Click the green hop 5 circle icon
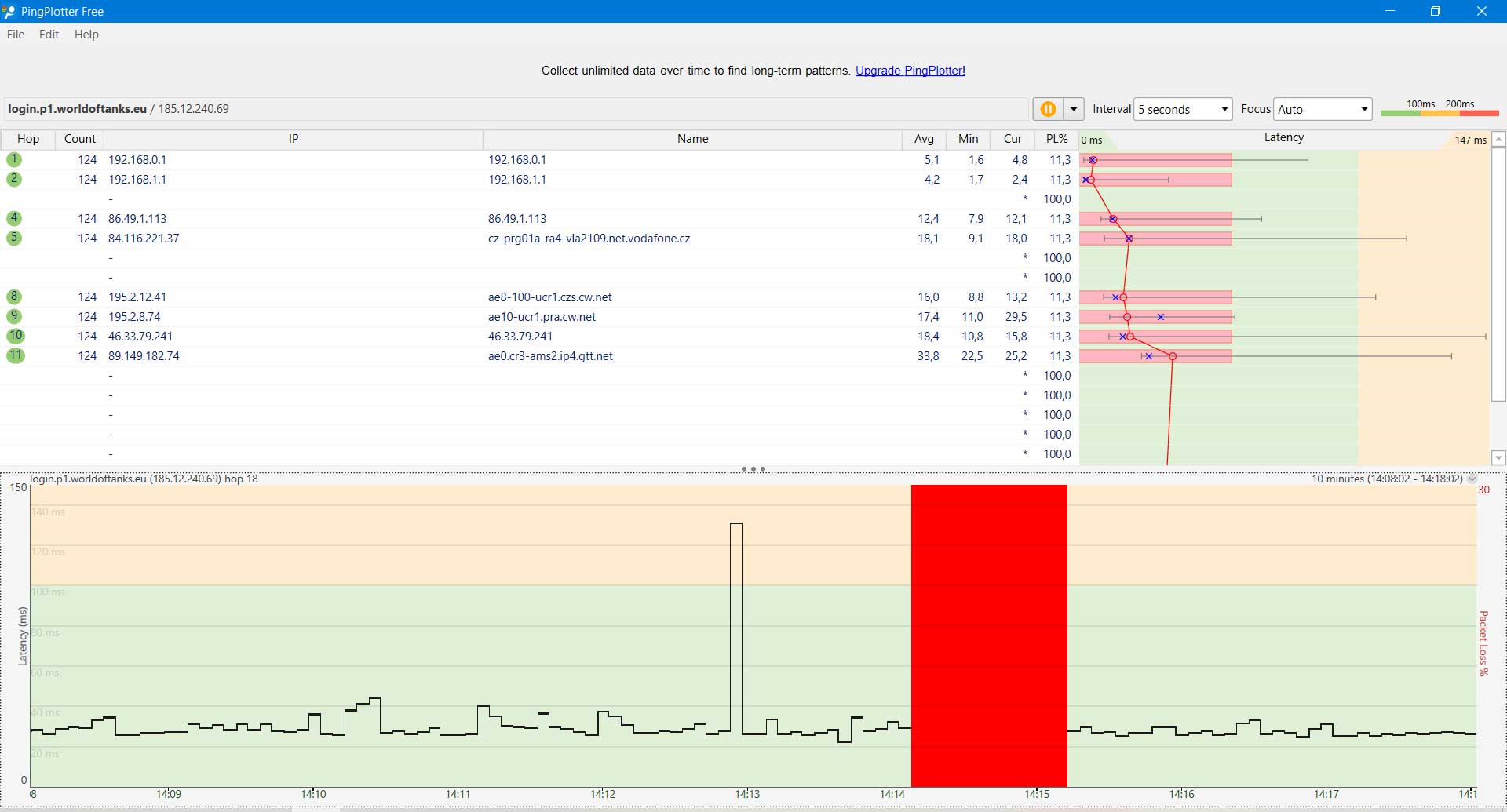Image resolution: width=1507 pixels, height=812 pixels. (14, 238)
